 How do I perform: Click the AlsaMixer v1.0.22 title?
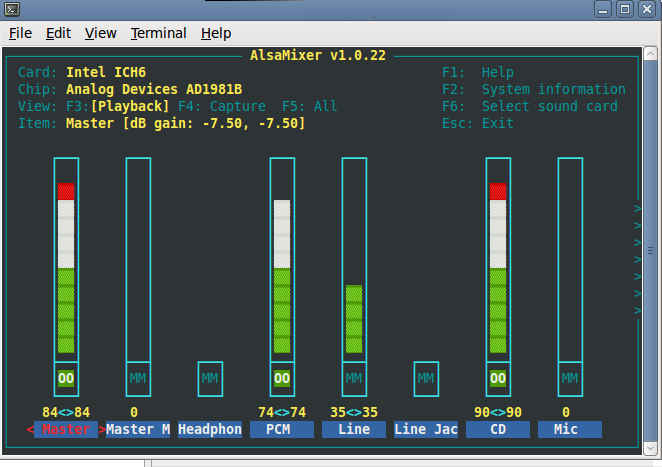[x=318, y=55]
